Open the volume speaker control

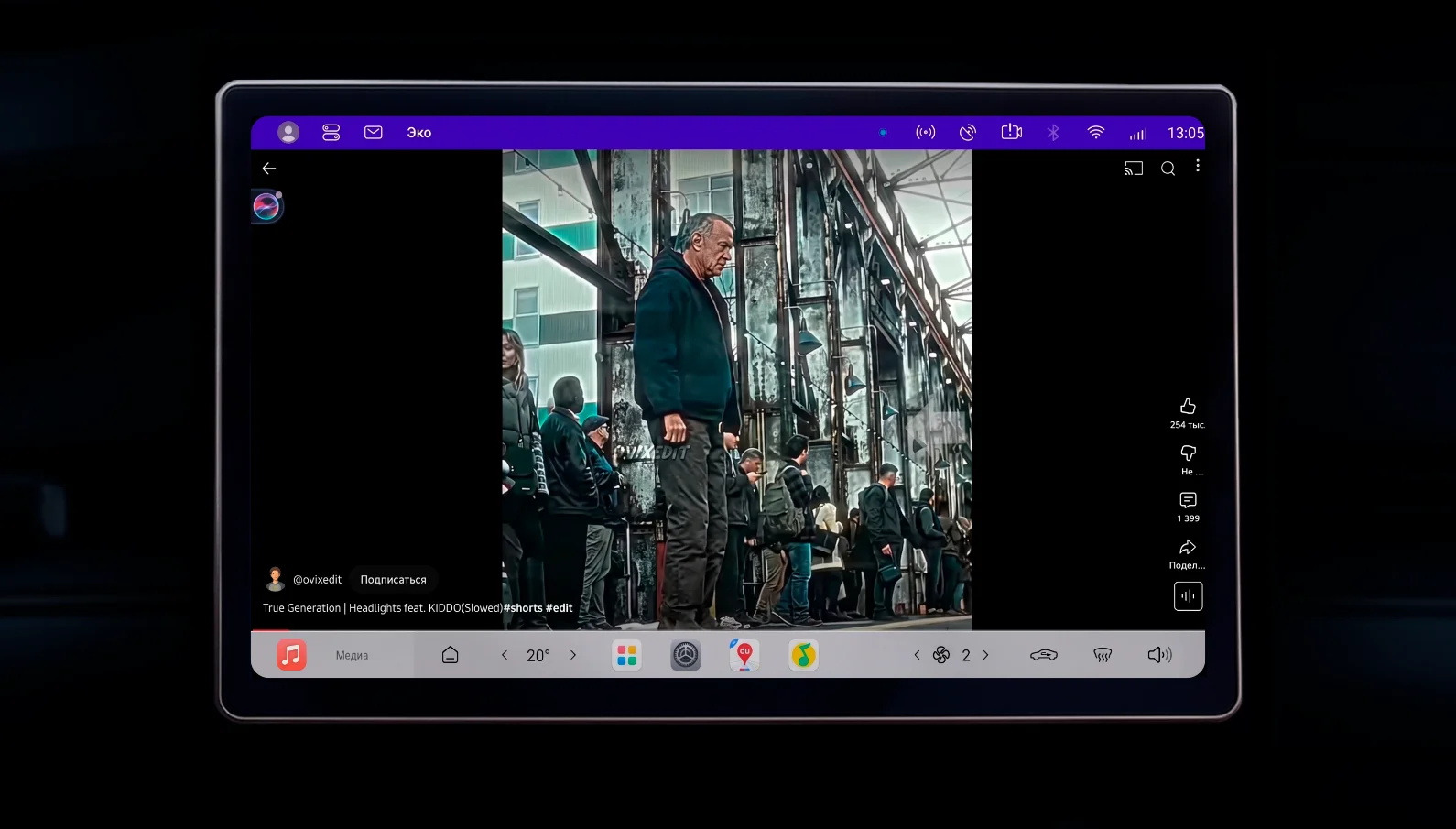[1159, 655]
